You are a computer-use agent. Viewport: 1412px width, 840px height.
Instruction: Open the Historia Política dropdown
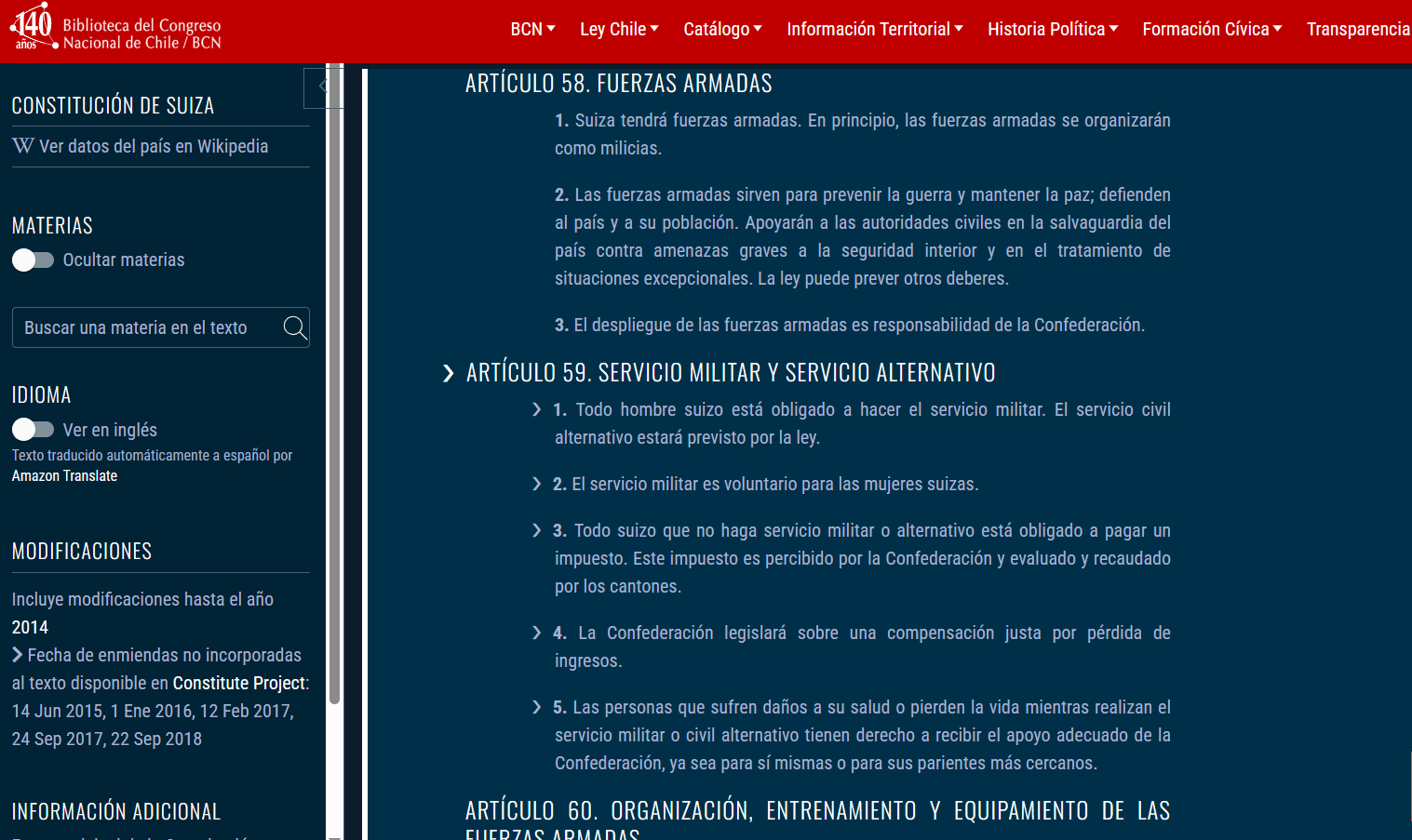tap(1053, 29)
